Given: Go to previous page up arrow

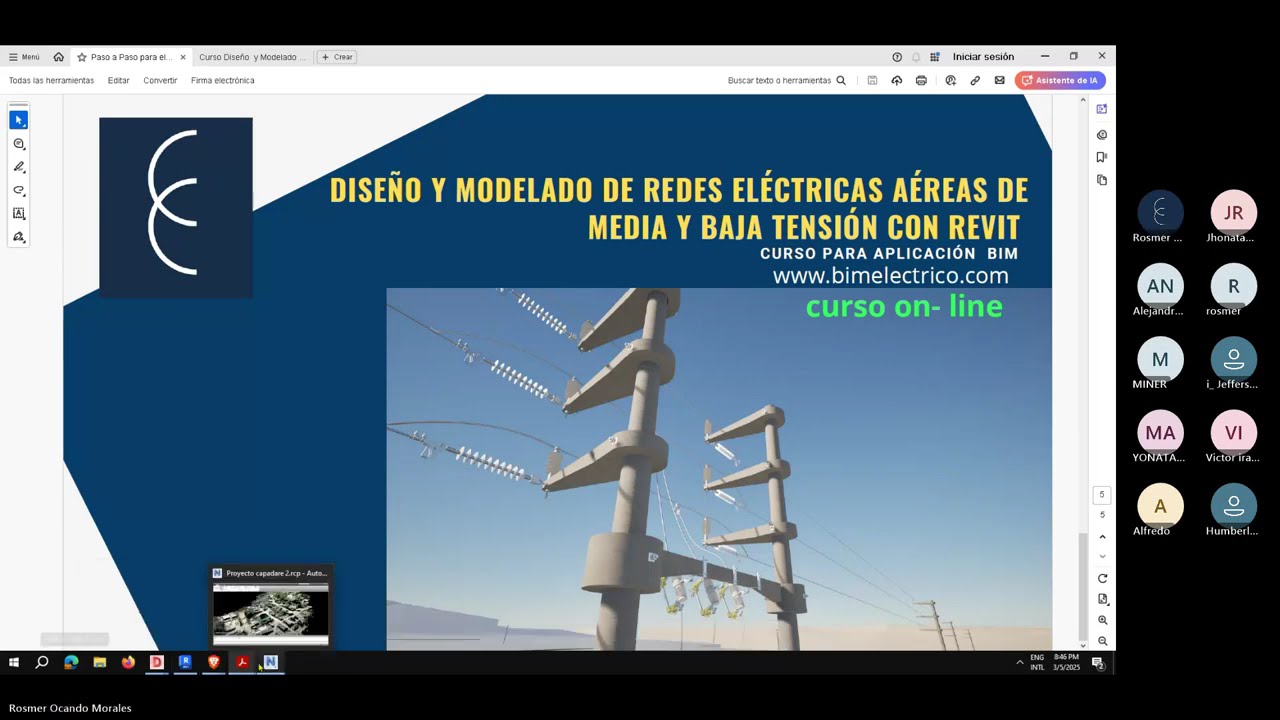Looking at the screenshot, I should tap(1103, 537).
